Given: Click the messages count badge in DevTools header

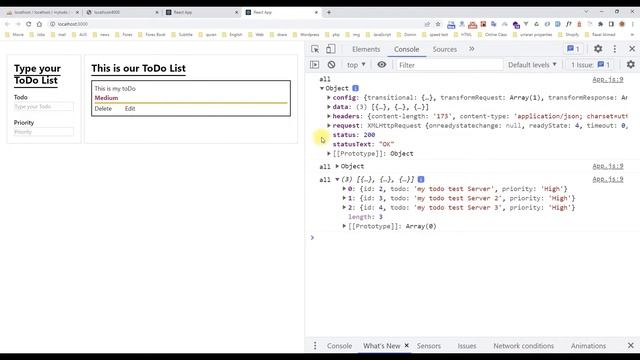Looking at the screenshot, I should 573,49.
